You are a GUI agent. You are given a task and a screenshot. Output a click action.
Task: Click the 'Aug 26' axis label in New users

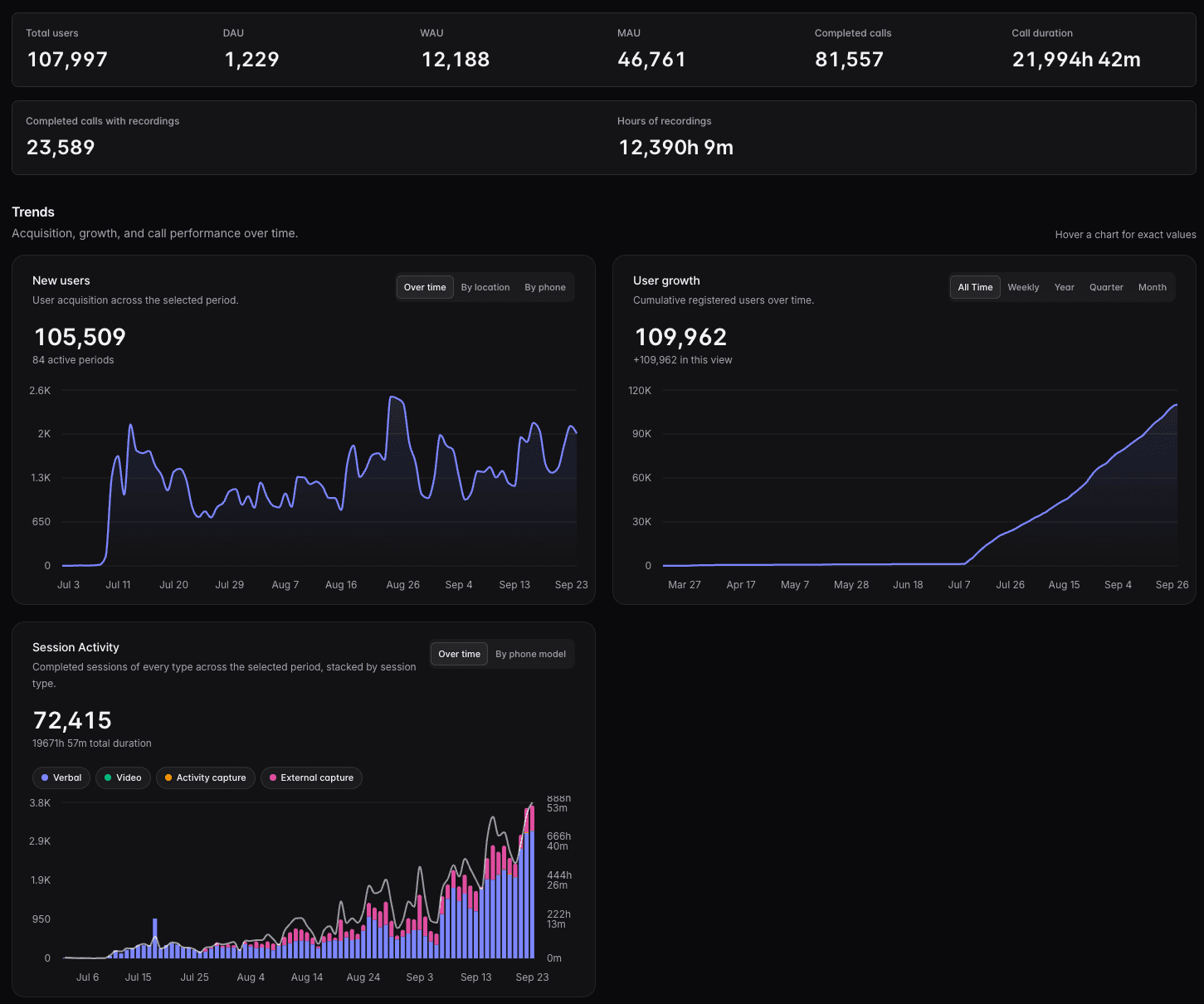tap(402, 585)
